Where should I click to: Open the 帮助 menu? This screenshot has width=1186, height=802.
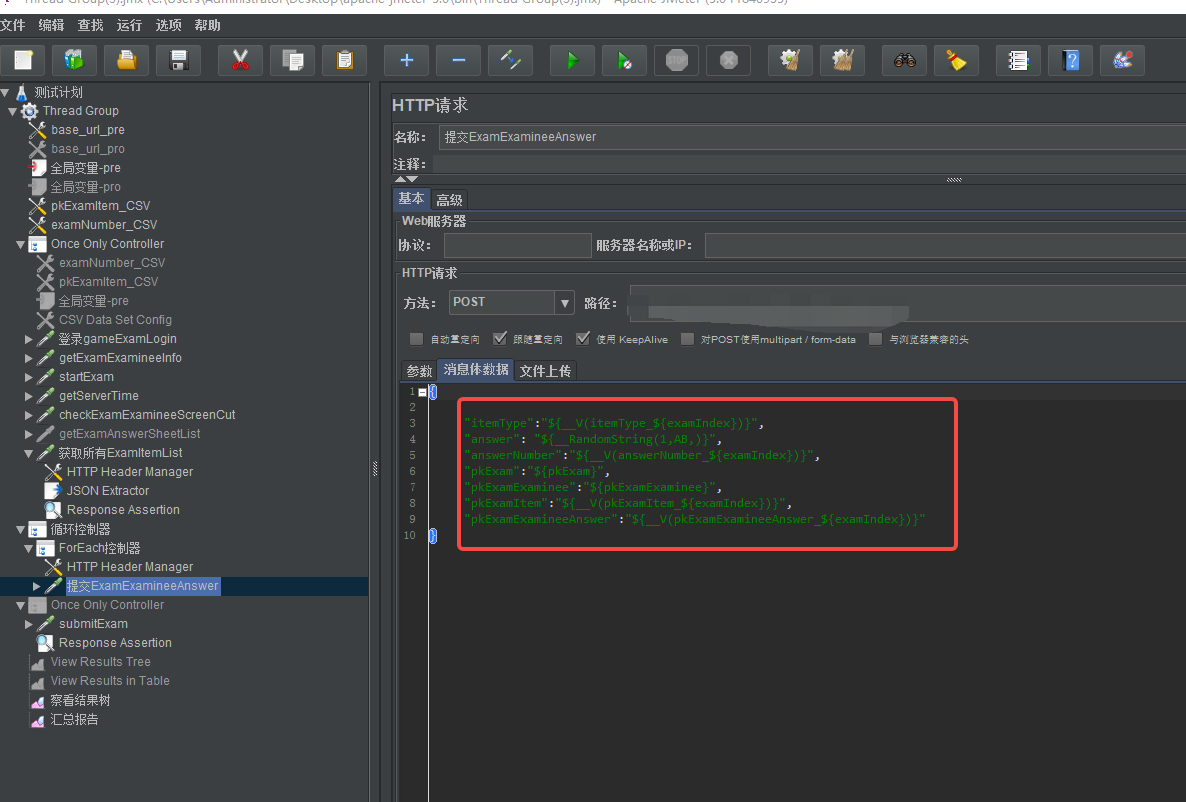point(207,25)
